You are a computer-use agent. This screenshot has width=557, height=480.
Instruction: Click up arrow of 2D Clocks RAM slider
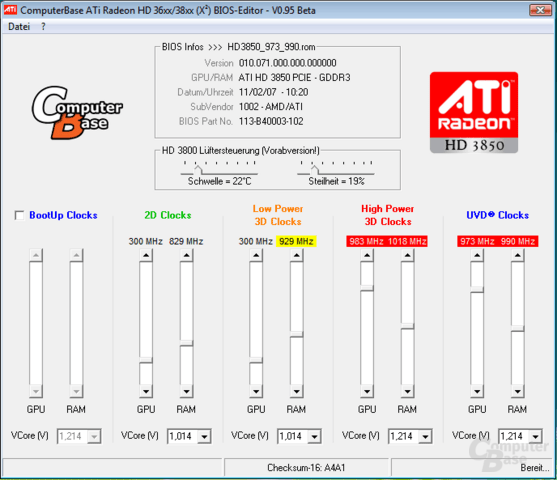[186, 255]
